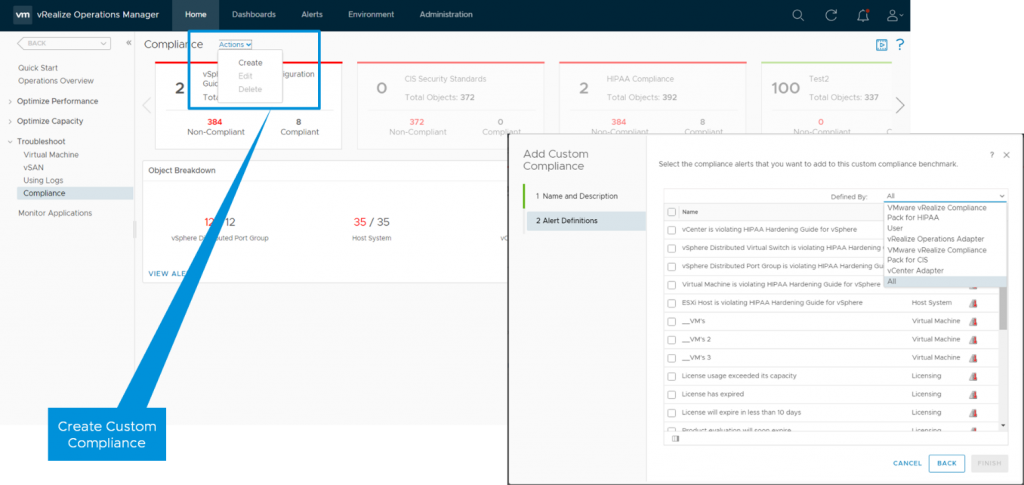Close the Add Custom Compliance dialog
Image resolution: width=1024 pixels, height=485 pixels.
pos(1006,155)
